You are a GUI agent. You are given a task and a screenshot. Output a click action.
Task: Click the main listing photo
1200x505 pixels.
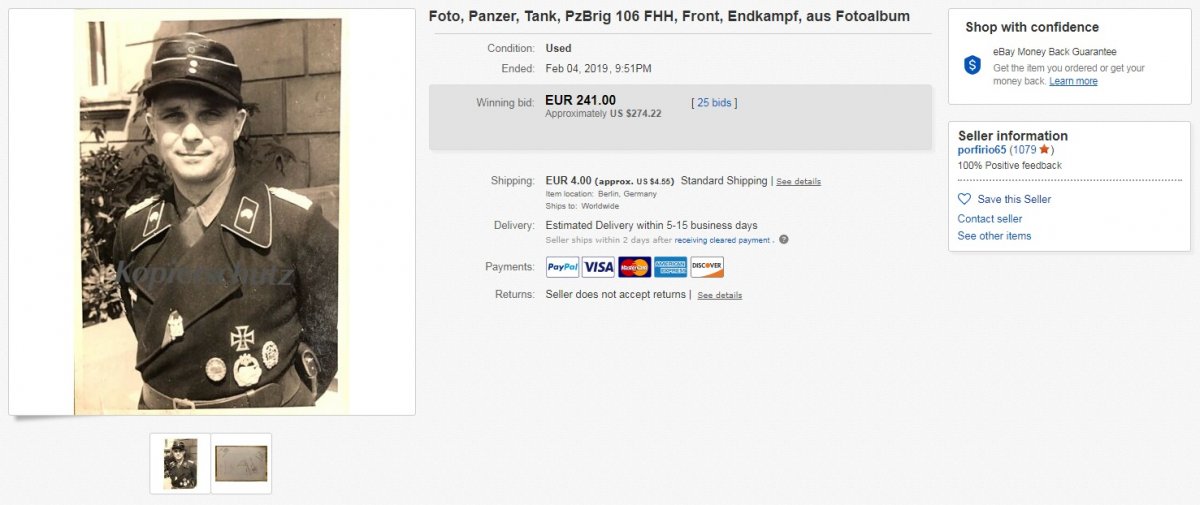pos(211,213)
